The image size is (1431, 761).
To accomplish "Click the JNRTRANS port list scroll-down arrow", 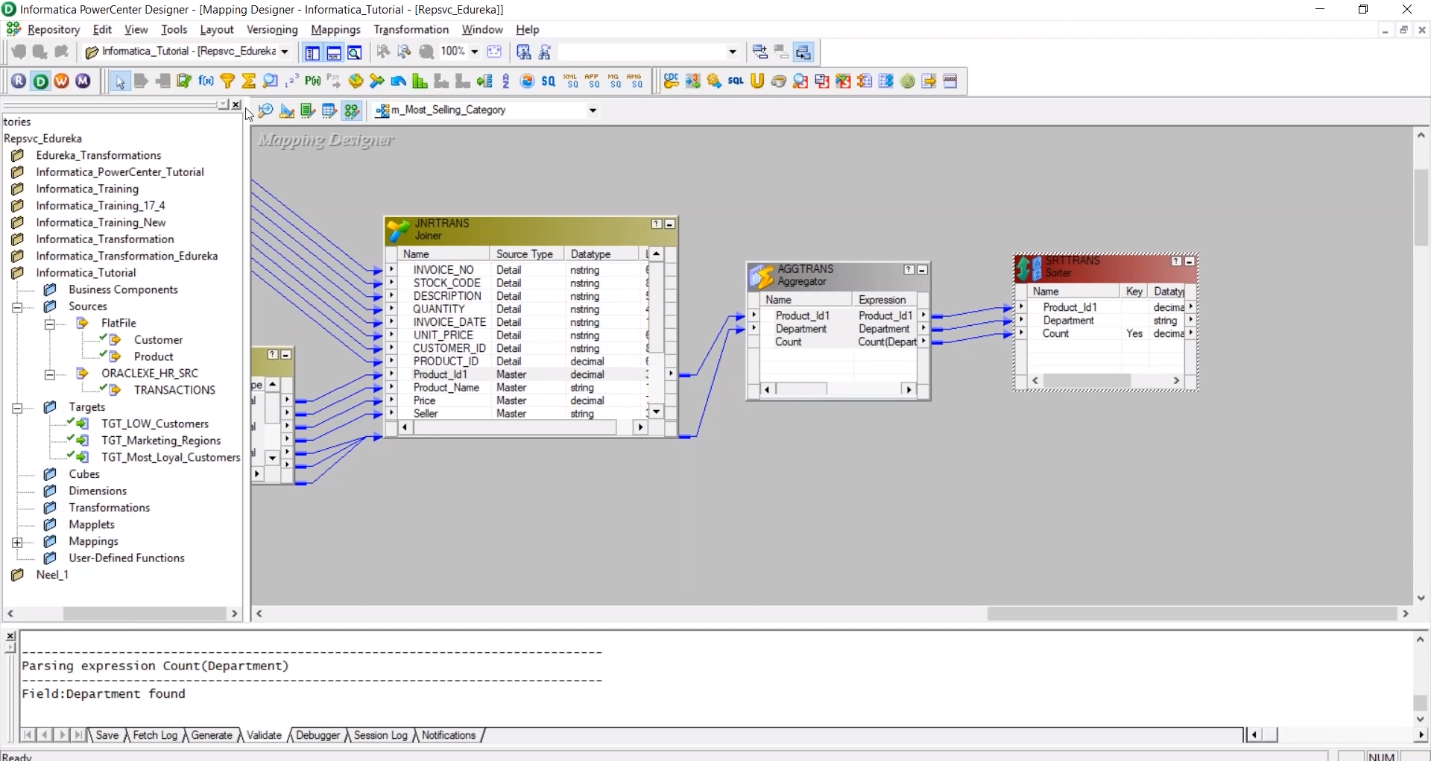I will tap(656, 412).
